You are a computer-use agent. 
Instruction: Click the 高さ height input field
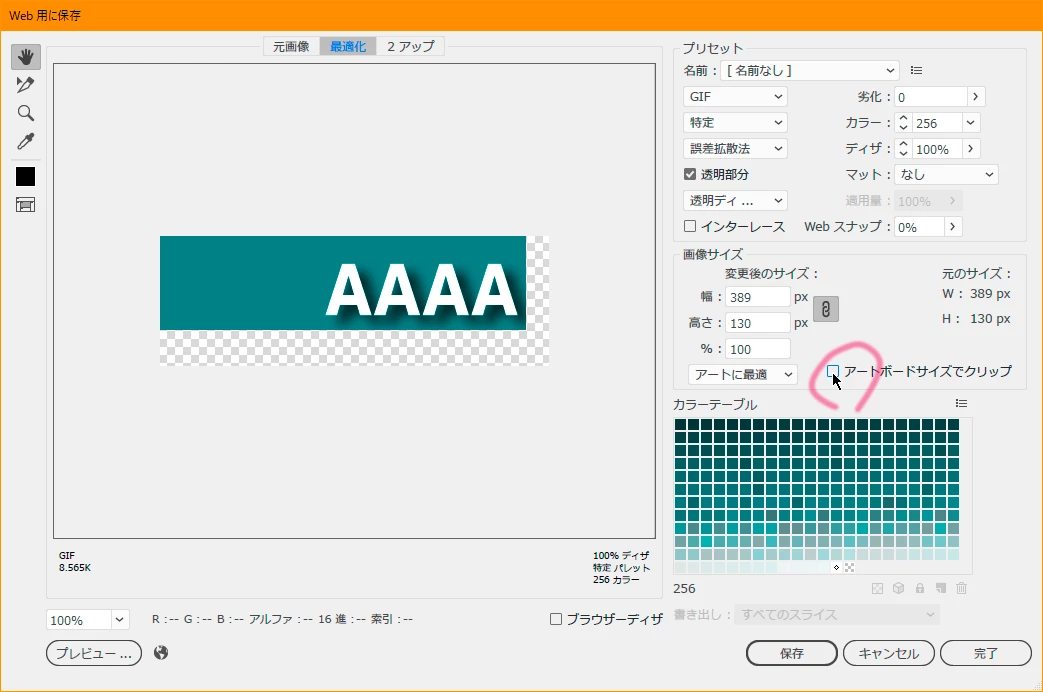click(758, 323)
